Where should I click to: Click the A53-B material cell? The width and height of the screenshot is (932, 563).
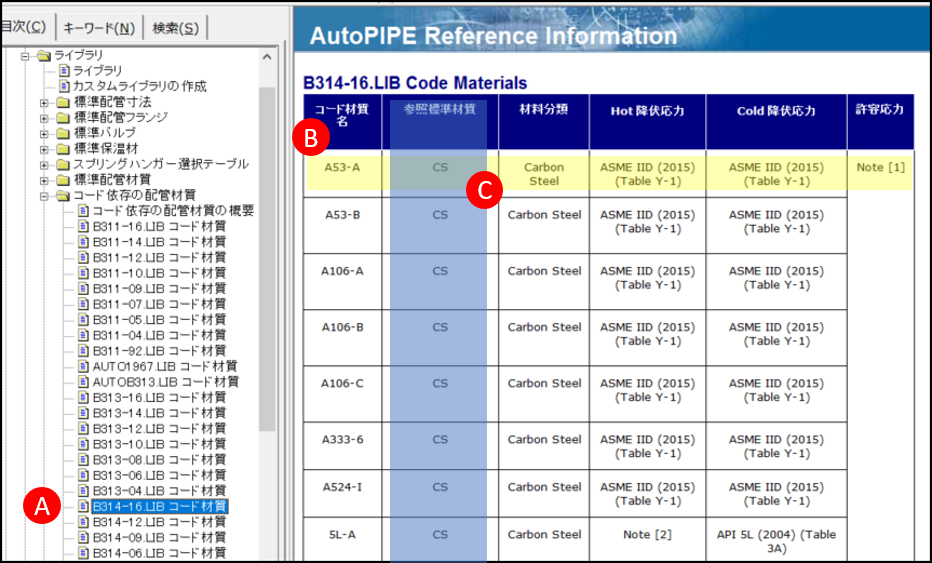pos(342,225)
